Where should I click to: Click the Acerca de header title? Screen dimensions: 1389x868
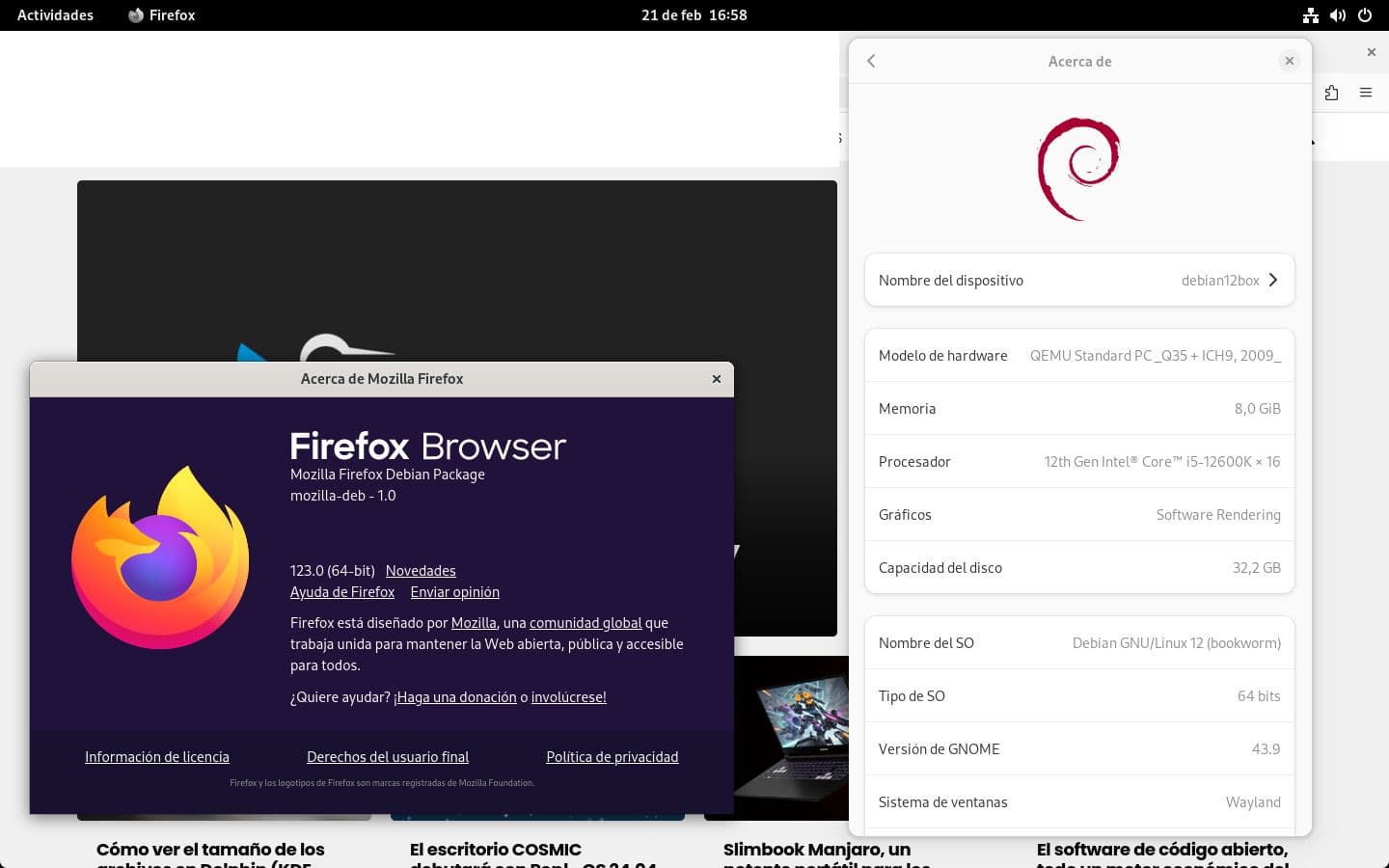[x=1079, y=62]
